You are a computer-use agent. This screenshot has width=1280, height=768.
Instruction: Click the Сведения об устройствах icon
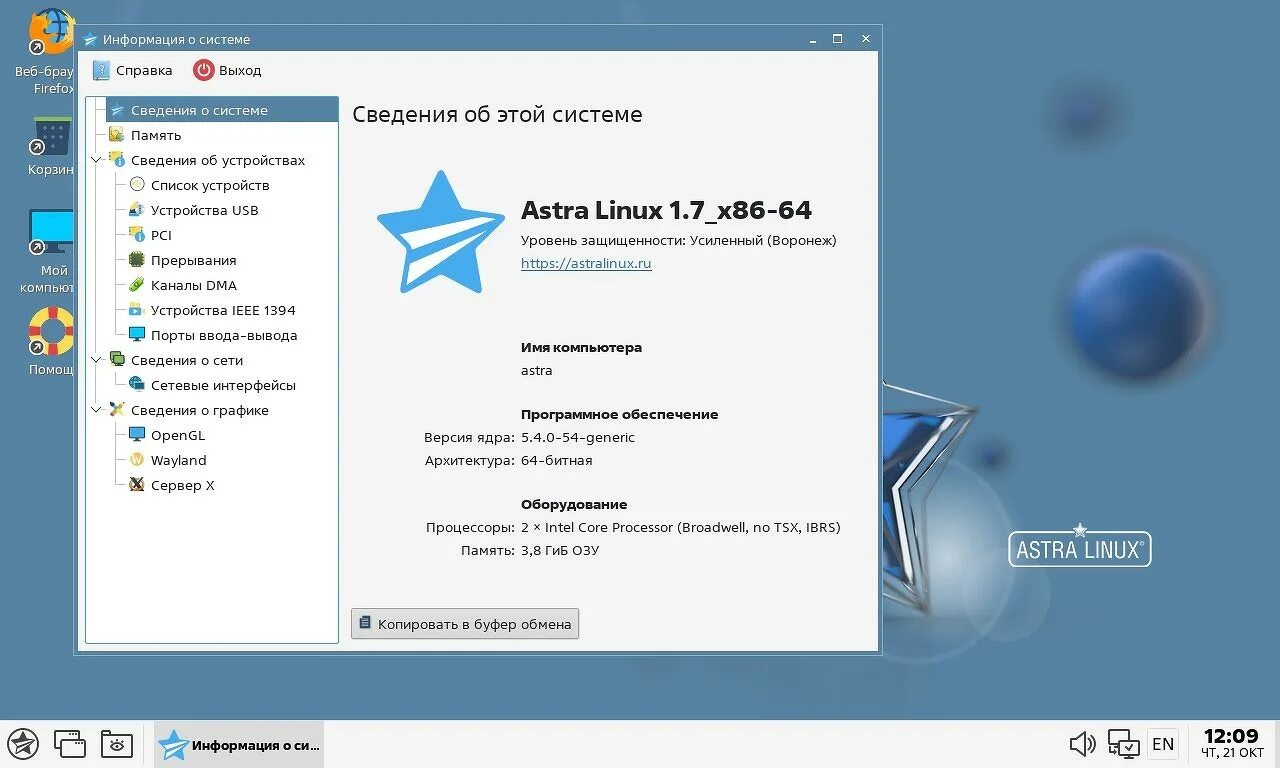117,160
